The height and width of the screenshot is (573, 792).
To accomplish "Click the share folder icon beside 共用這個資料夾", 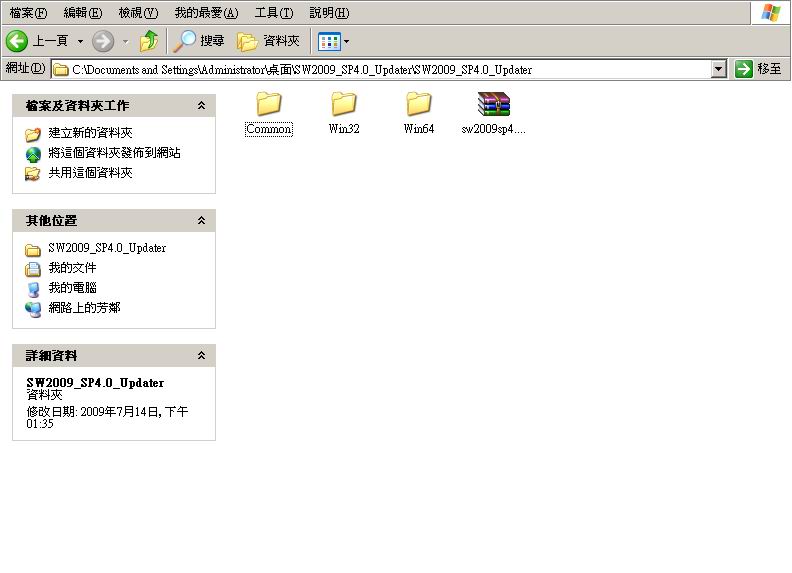I will [33, 174].
